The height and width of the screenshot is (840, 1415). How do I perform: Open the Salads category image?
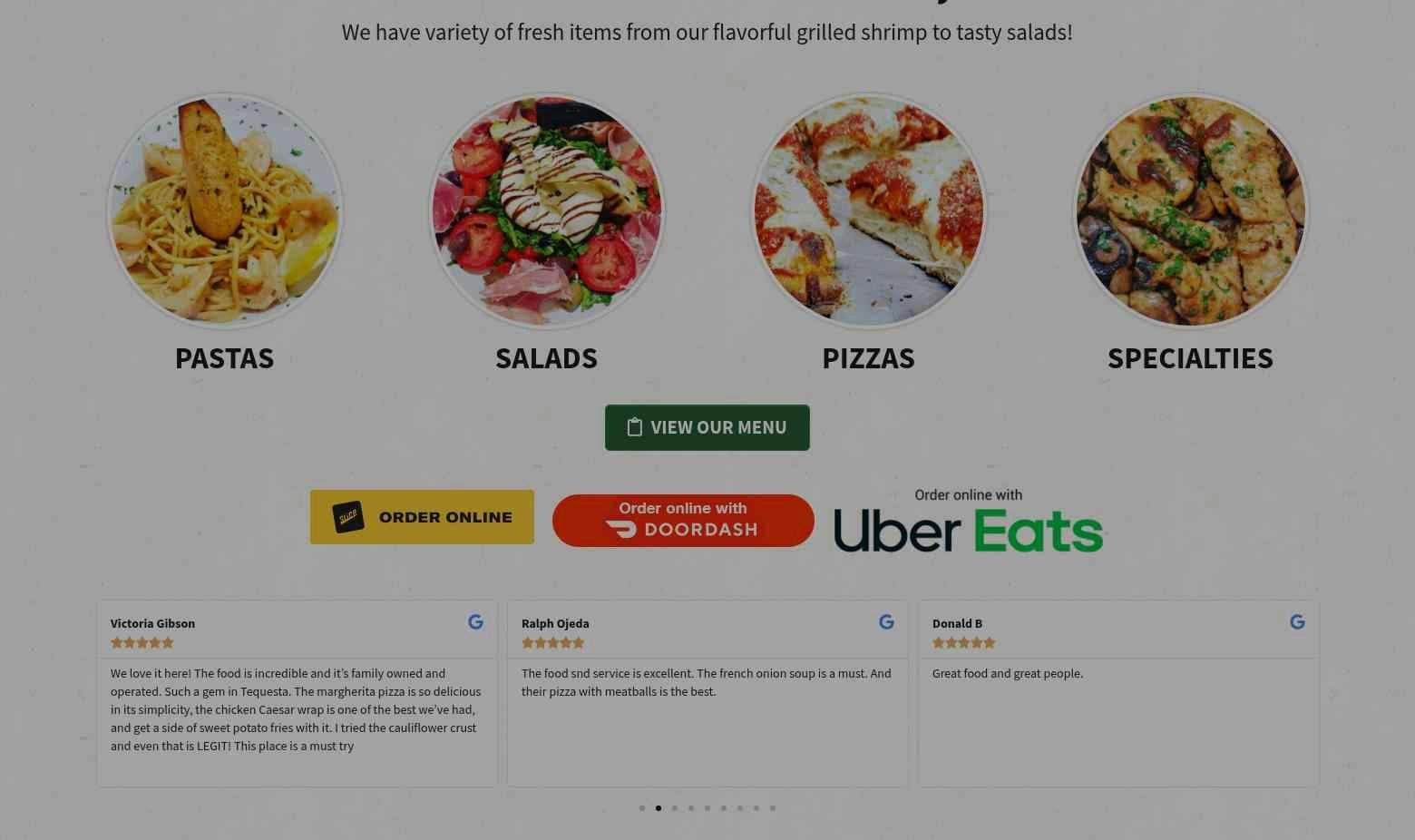pos(547,210)
